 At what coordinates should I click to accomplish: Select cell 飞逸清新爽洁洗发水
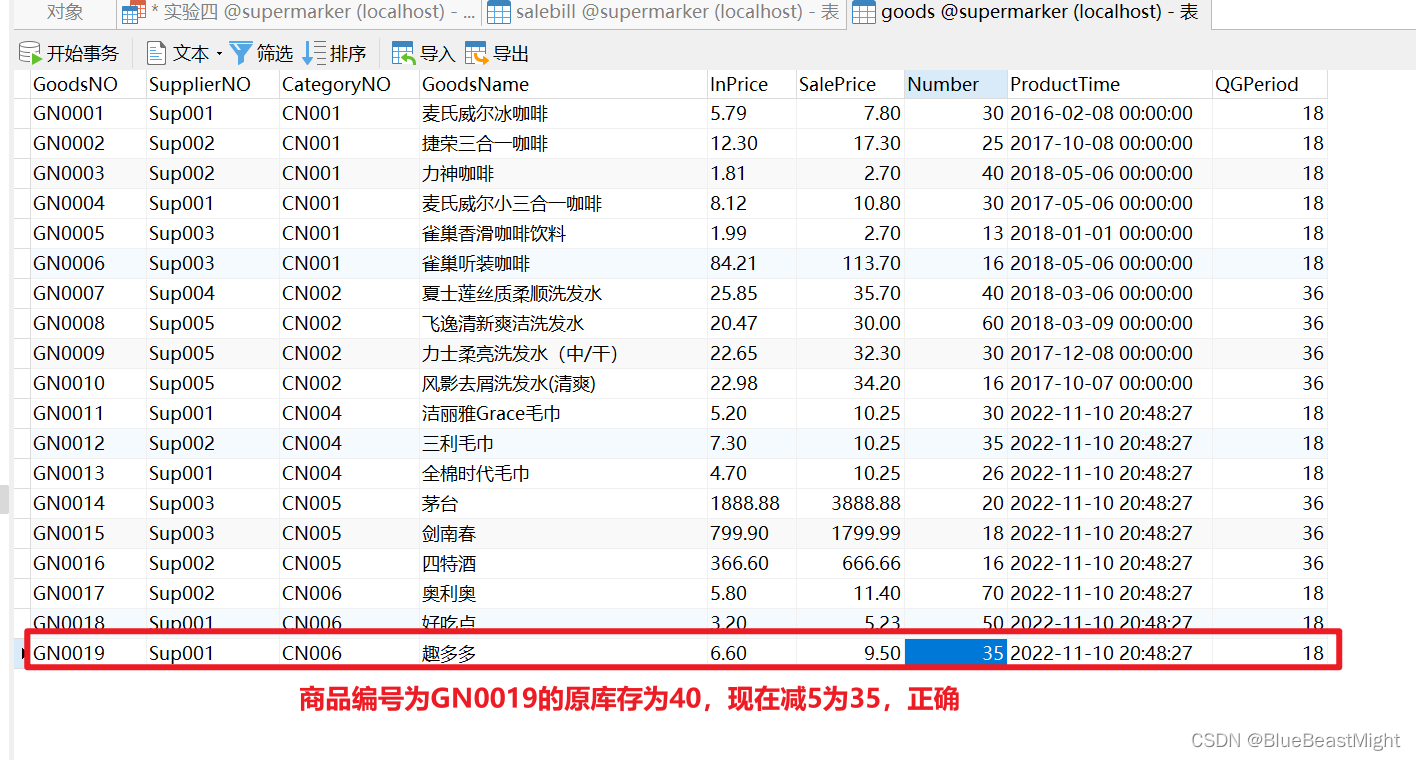point(563,323)
